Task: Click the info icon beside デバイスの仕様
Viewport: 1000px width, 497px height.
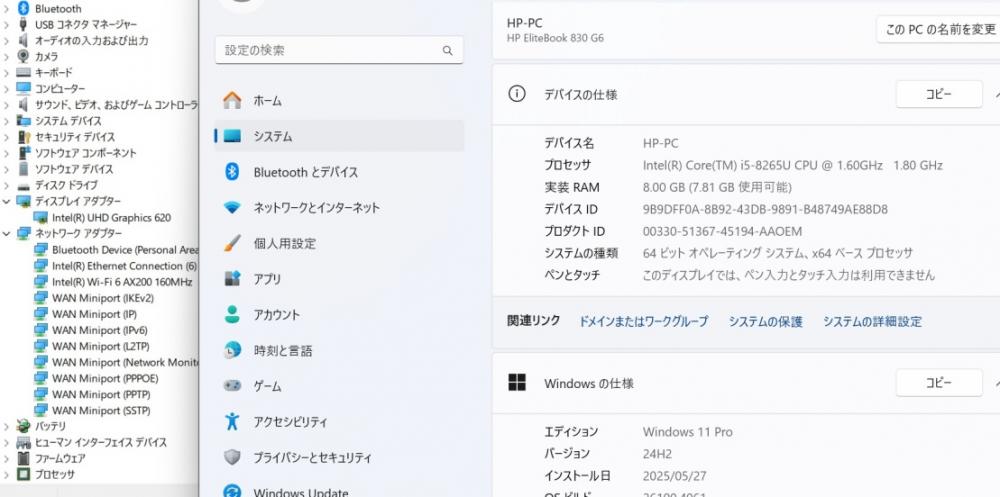Action: (x=517, y=94)
